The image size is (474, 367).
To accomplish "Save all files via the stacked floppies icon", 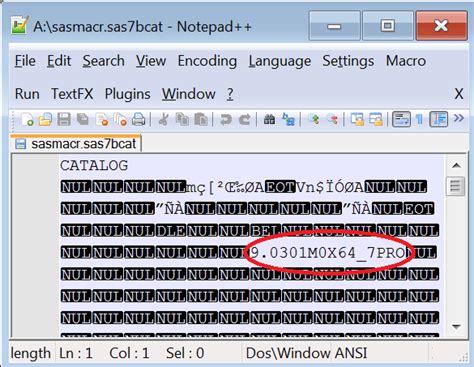I will (x=83, y=119).
